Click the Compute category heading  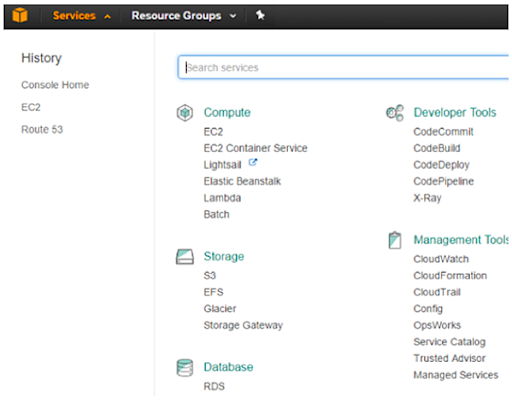tap(227, 113)
